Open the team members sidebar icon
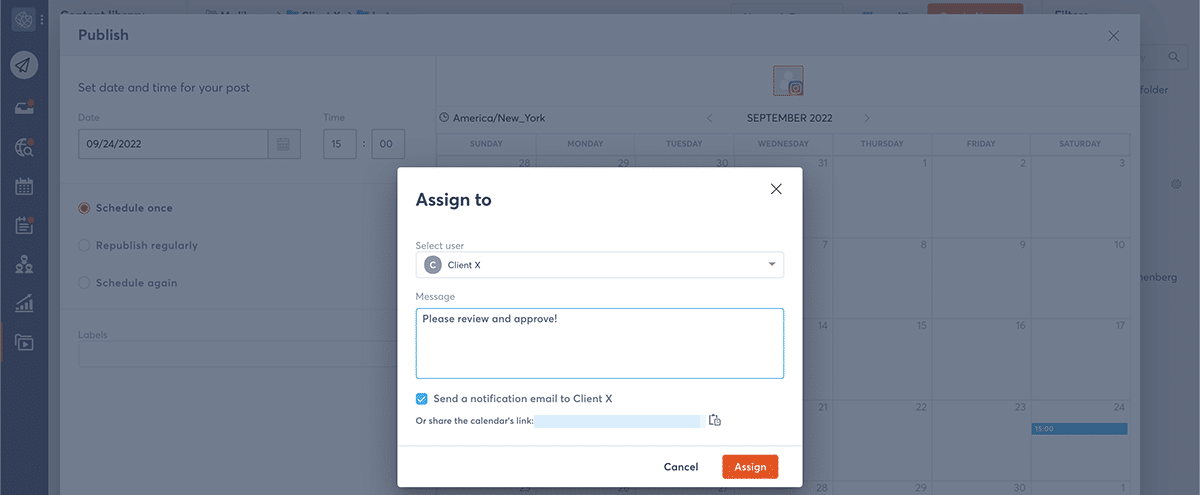Screen dimensions: 1200x495 (x=24, y=264)
